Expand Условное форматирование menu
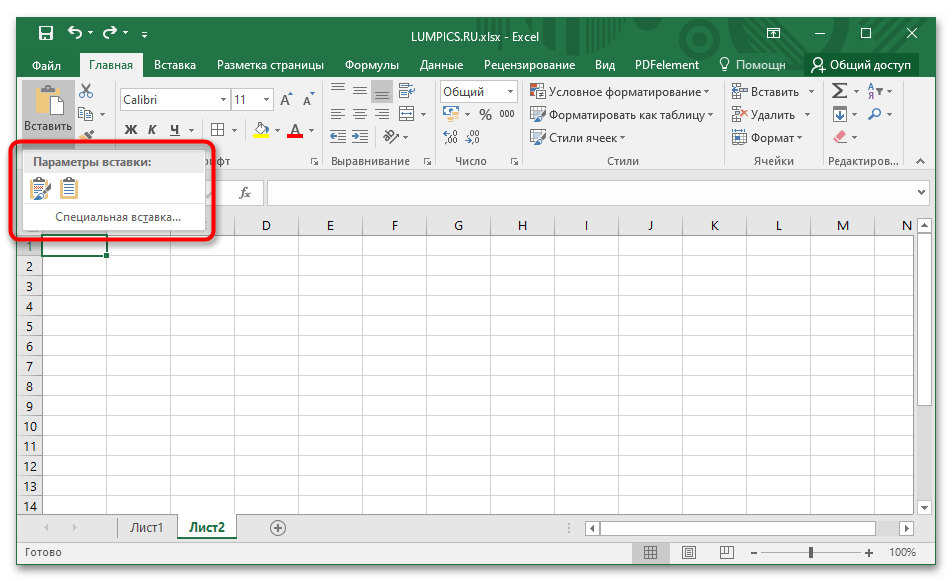The width and height of the screenshot is (952, 581). pyautogui.click(x=619, y=92)
